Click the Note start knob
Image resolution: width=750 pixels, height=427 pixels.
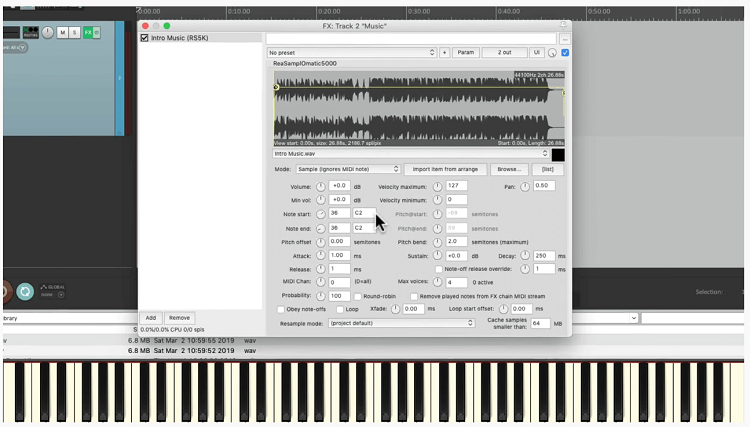pyautogui.click(x=320, y=214)
